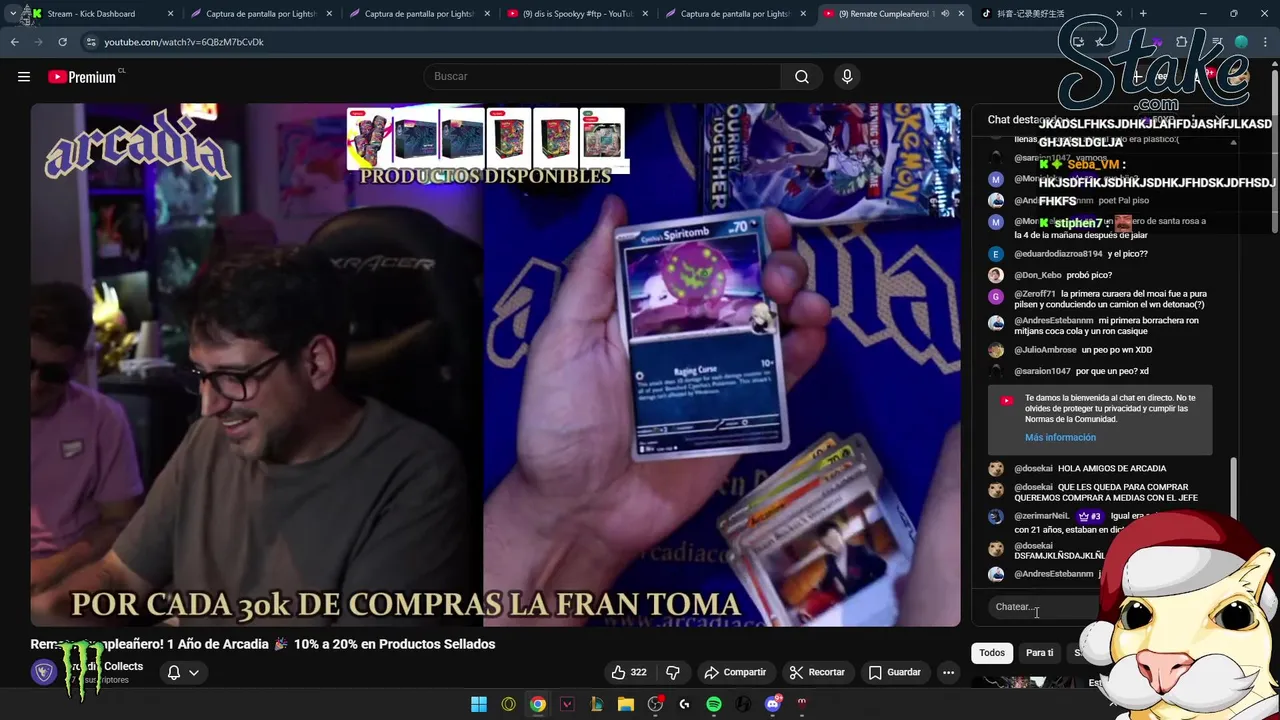Click the search magnifier button
Image resolution: width=1280 pixels, height=720 pixels.
[x=802, y=77]
